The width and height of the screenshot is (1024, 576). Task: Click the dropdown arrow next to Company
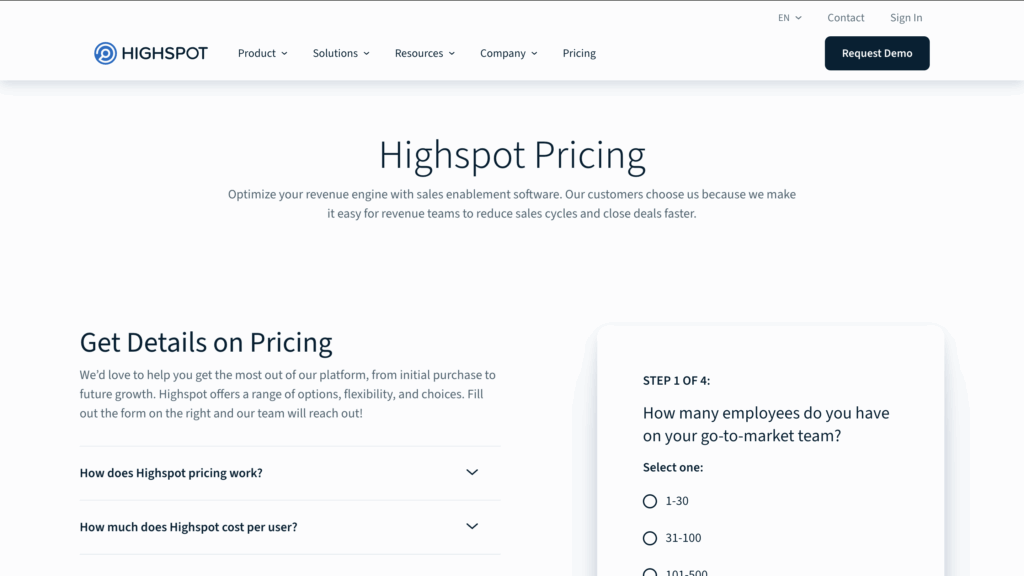pos(534,53)
